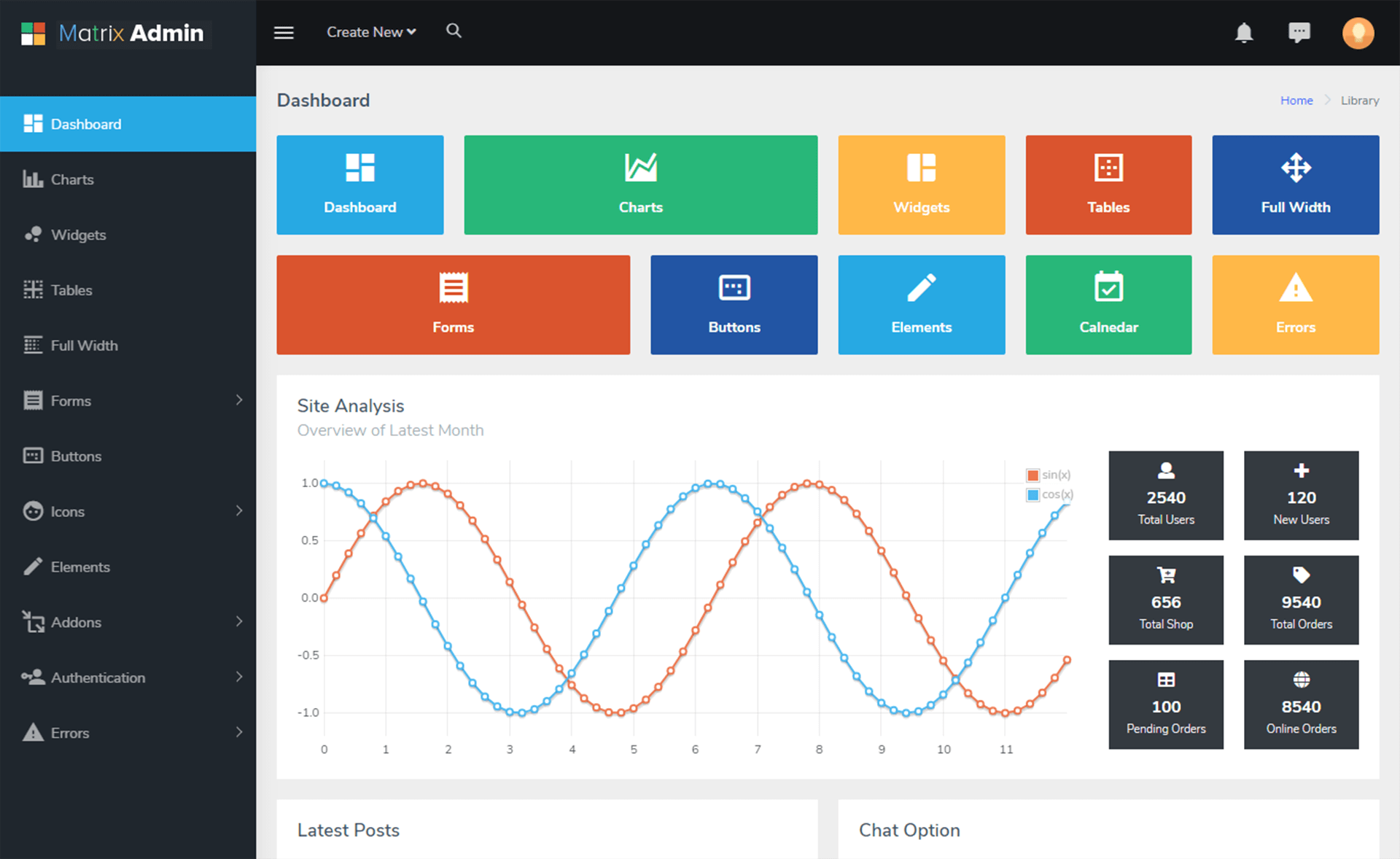Open the green Charts tile
This screenshot has height=859, width=1400.
640,185
